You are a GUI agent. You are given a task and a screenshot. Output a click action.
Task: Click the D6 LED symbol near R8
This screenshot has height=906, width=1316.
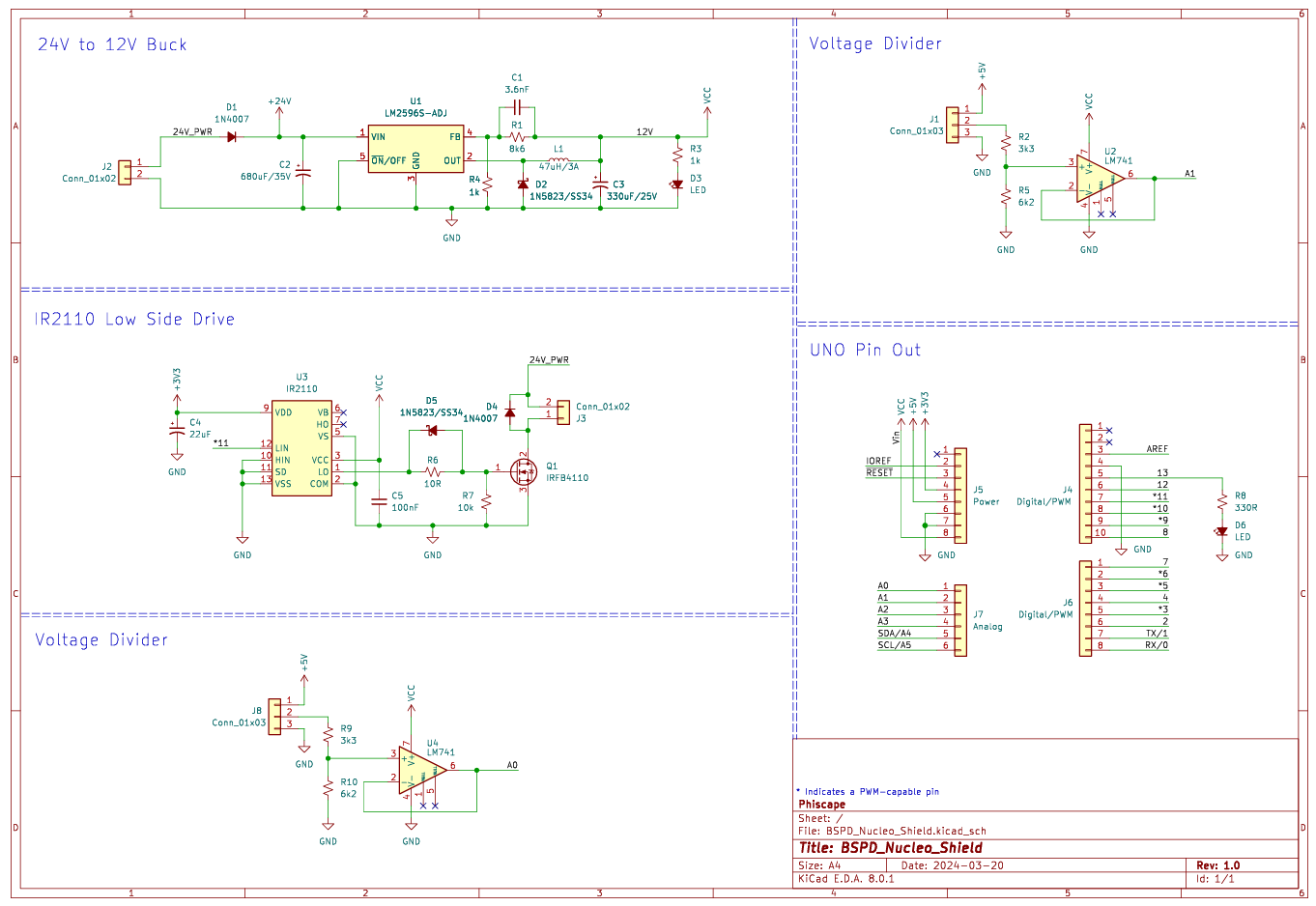[x=1222, y=531]
